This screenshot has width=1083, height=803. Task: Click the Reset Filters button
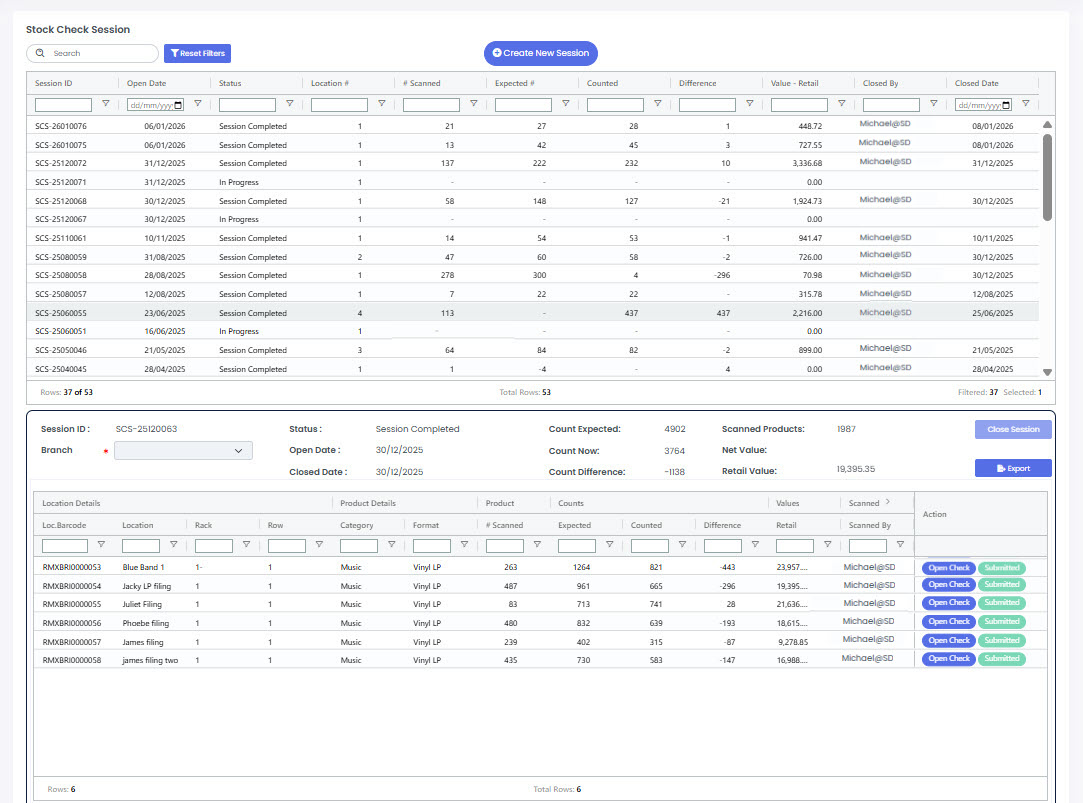(197, 53)
